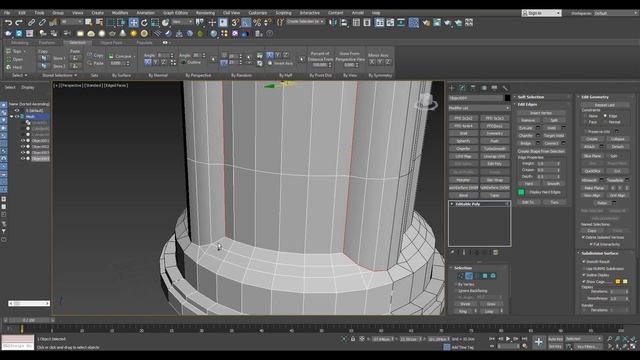Viewport: 640px width, 360px height.
Task: Open the Sign In dropdown
Action: point(542,13)
